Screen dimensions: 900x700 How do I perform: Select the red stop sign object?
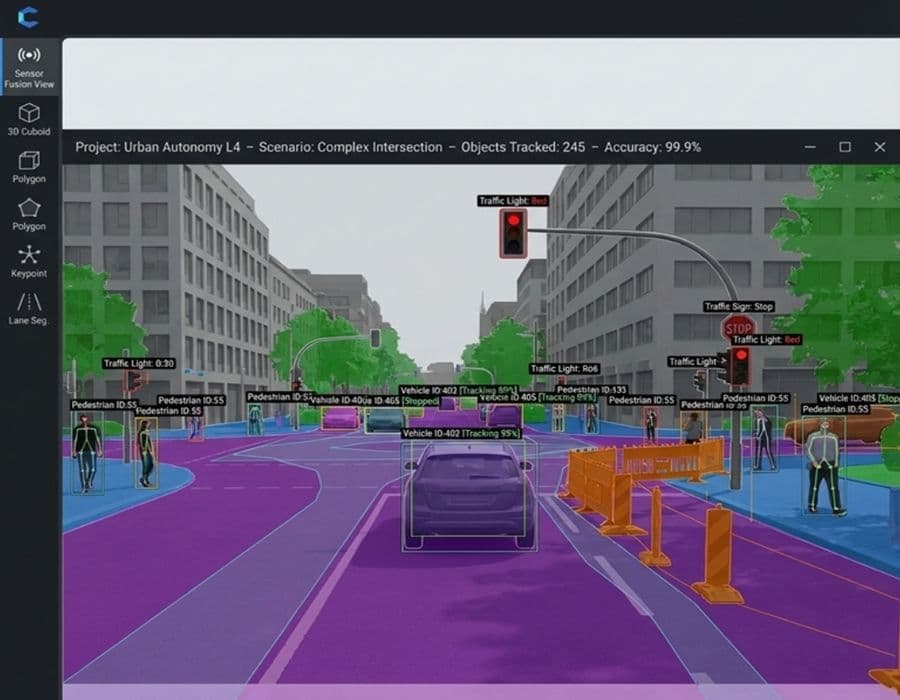(738, 327)
